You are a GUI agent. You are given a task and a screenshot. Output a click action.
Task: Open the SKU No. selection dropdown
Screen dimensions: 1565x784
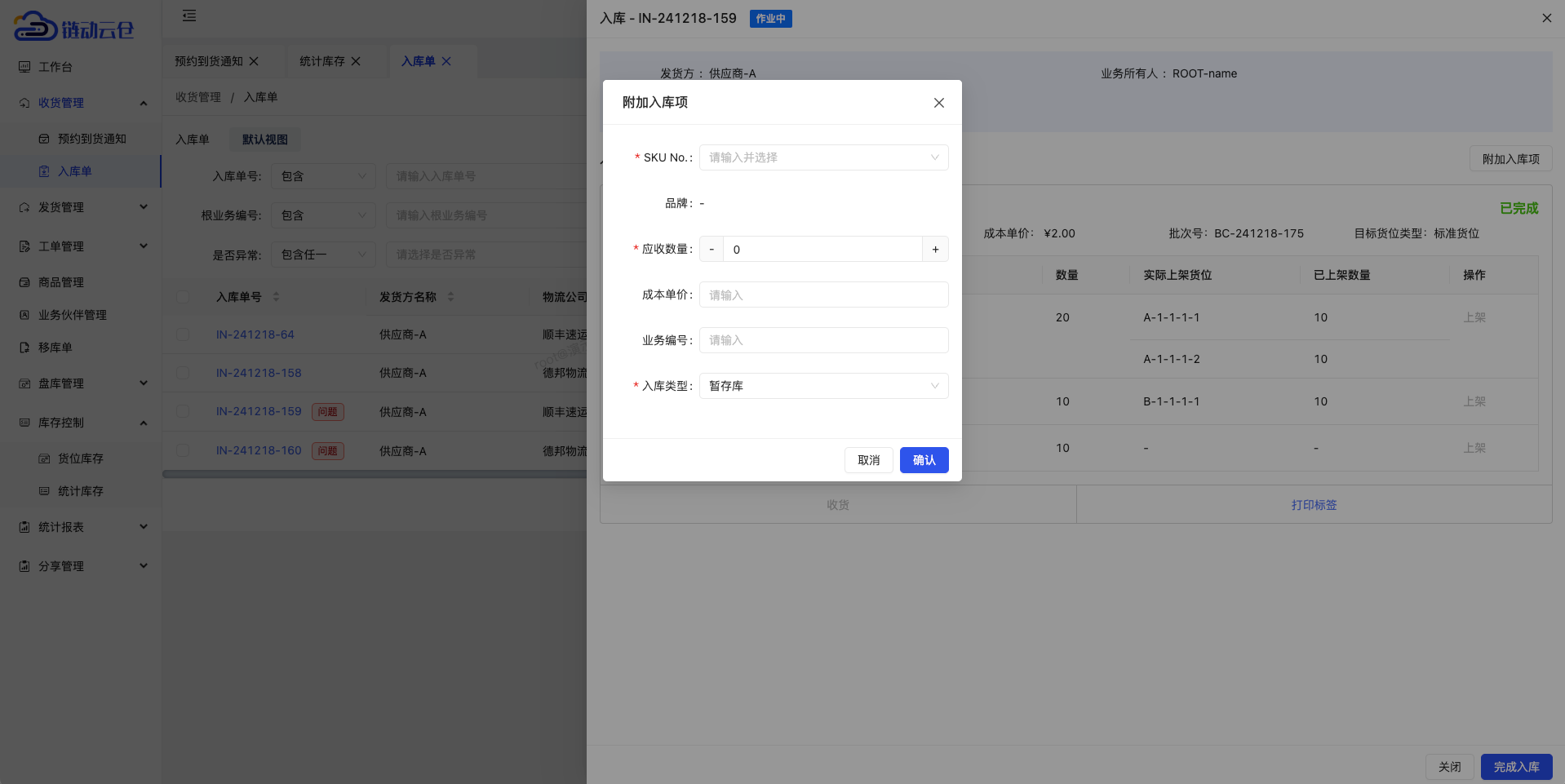822,157
